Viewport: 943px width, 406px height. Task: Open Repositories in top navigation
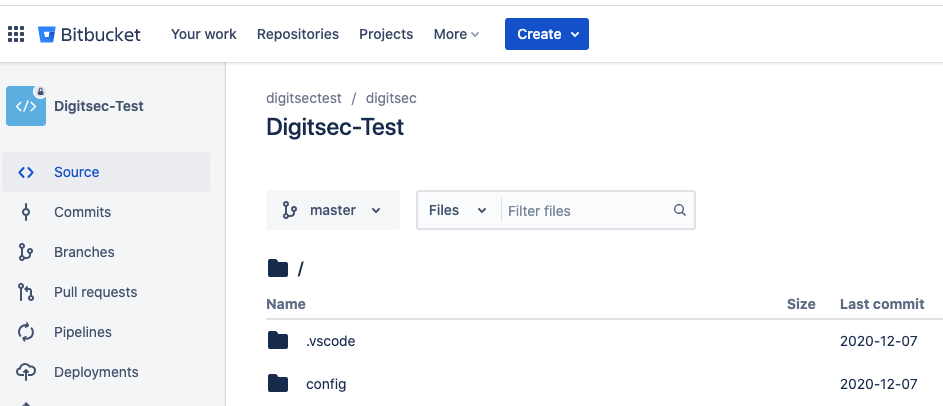point(298,34)
